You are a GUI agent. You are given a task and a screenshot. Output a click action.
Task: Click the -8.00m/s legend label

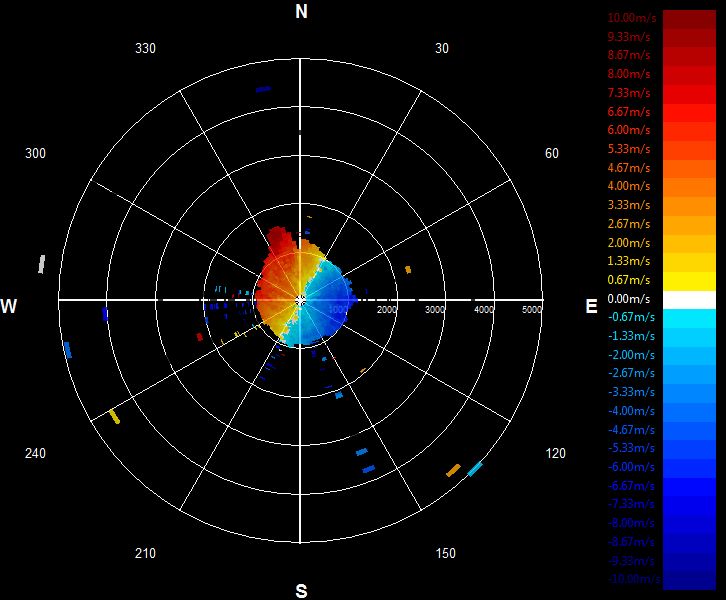click(x=631, y=523)
